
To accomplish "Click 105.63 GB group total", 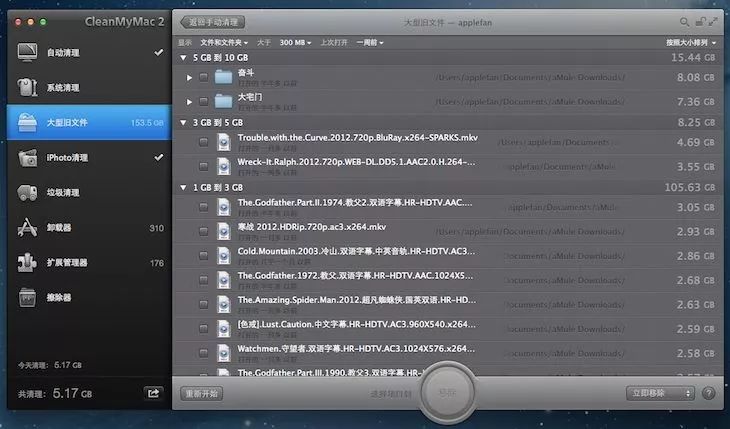I will point(689,187).
